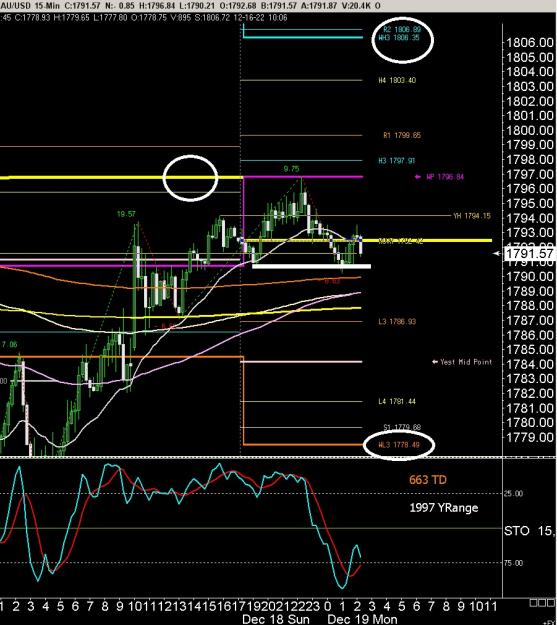Click the WL3 1778.49 weekly low label

coord(399,444)
